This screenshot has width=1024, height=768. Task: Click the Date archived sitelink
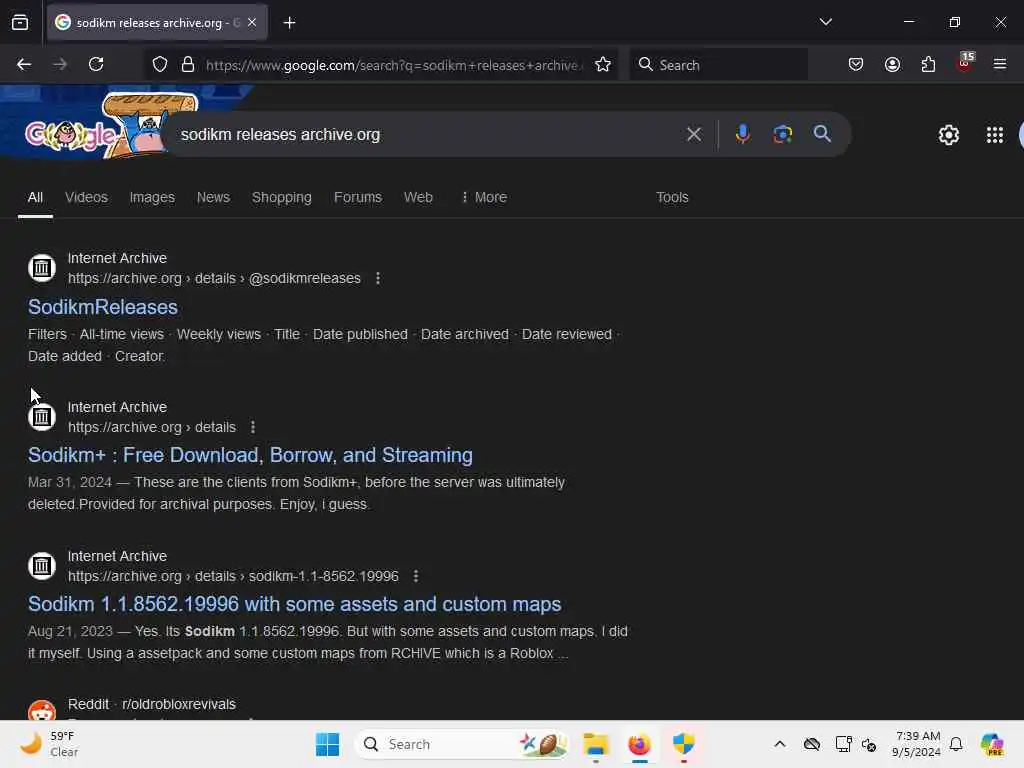[x=464, y=334]
